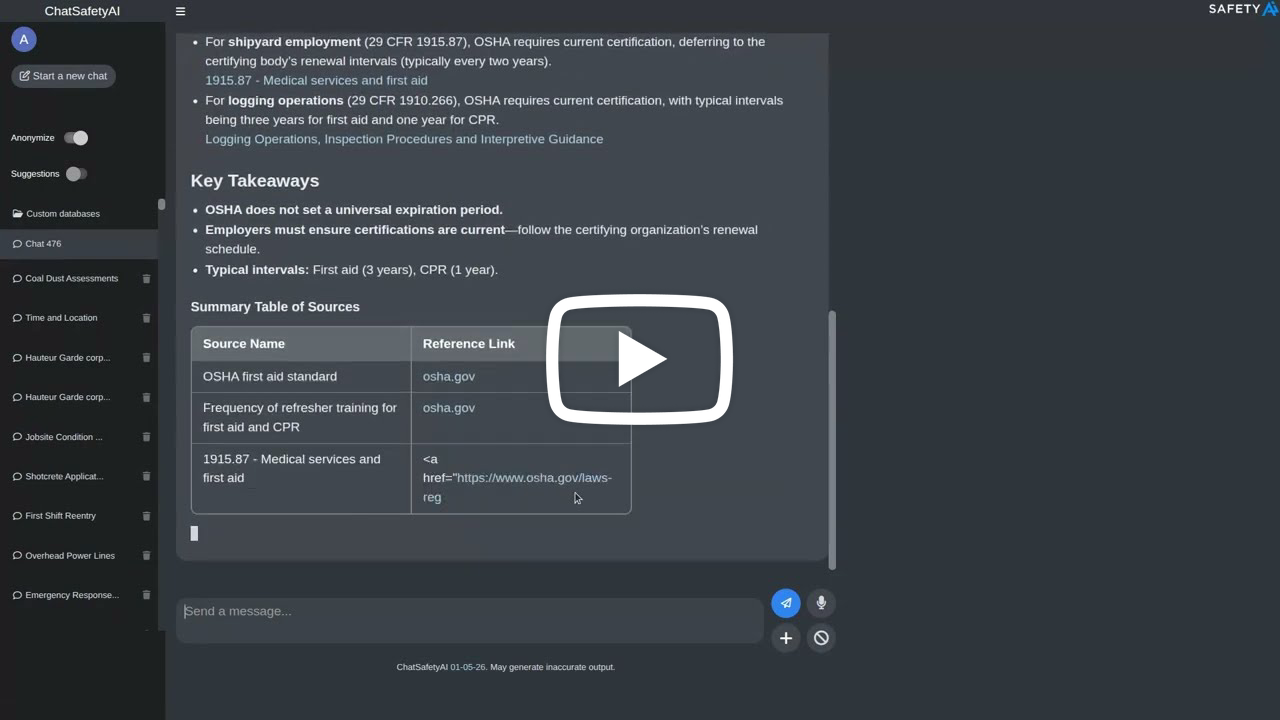Image resolution: width=1280 pixels, height=720 pixels.
Task: Click the osha.gov reference link
Action: (448, 376)
